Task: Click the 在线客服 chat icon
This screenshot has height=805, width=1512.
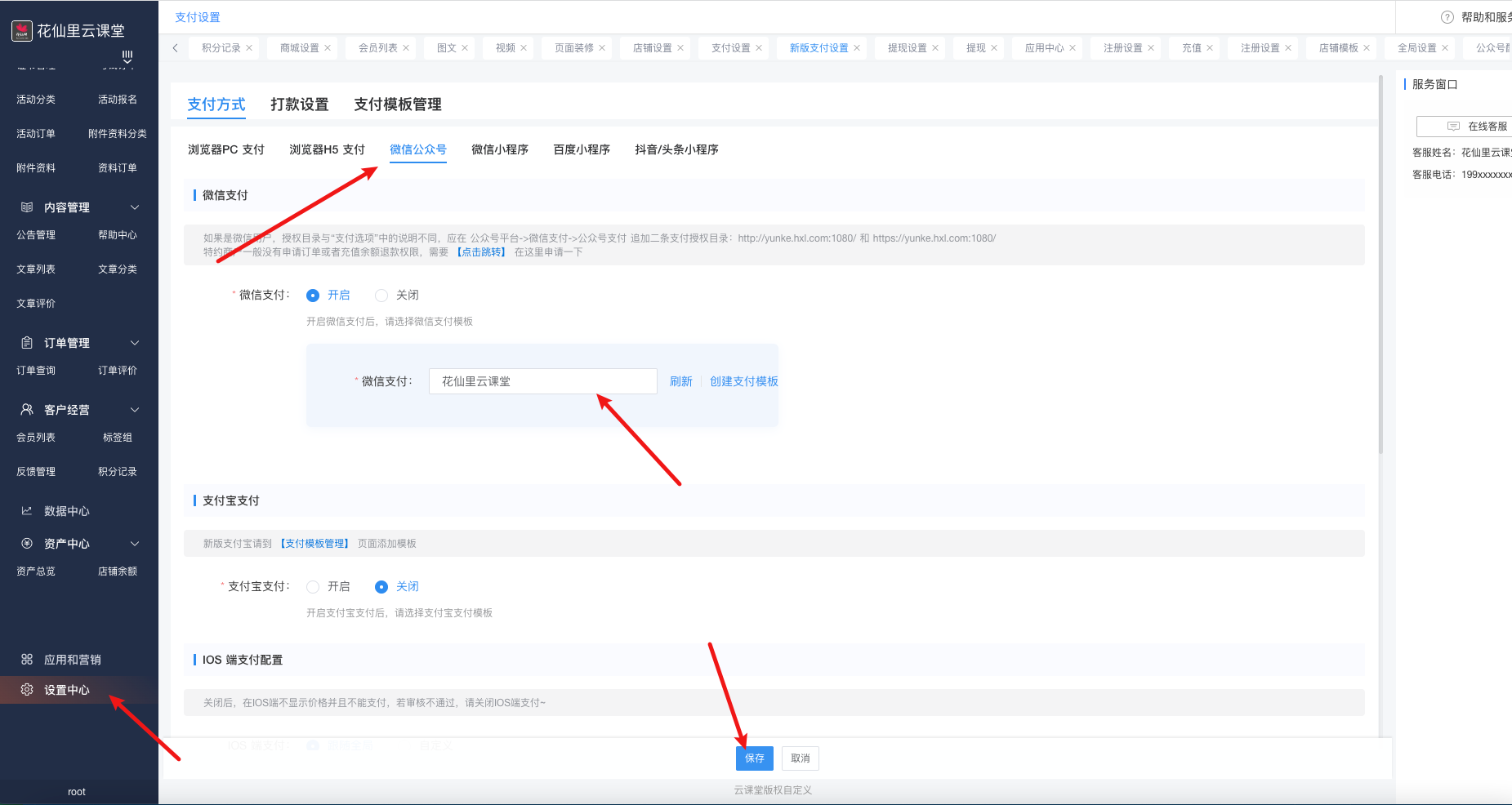Action: click(x=1453, y=127)
